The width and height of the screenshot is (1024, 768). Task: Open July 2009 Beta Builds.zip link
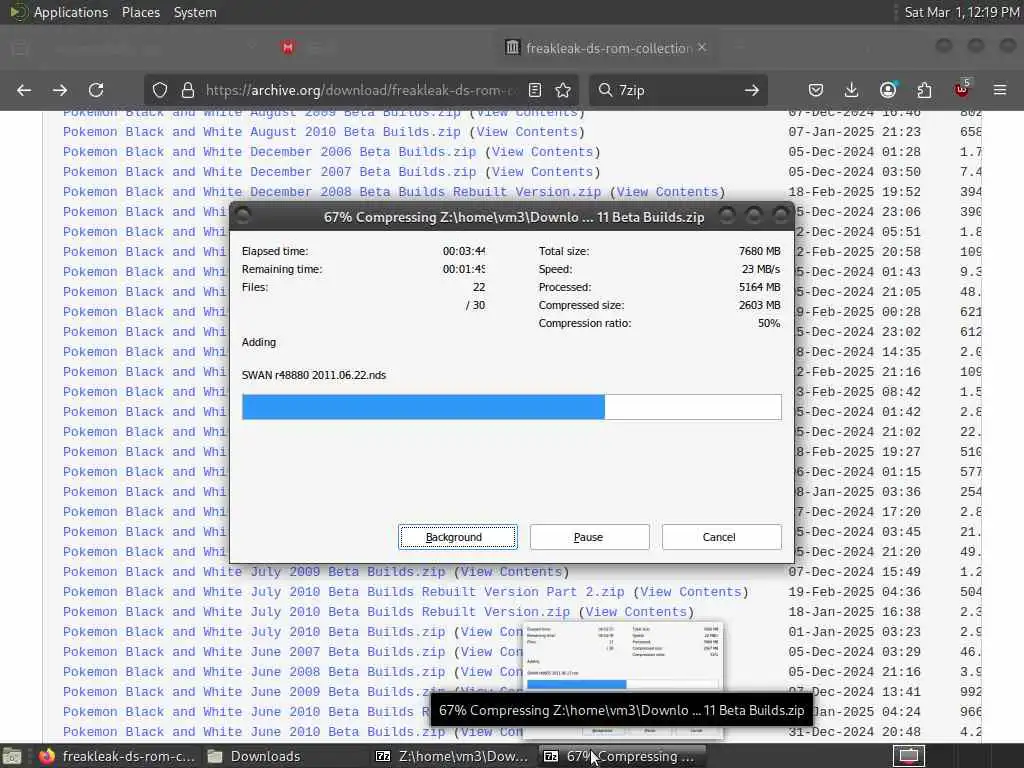click(254, 572)
